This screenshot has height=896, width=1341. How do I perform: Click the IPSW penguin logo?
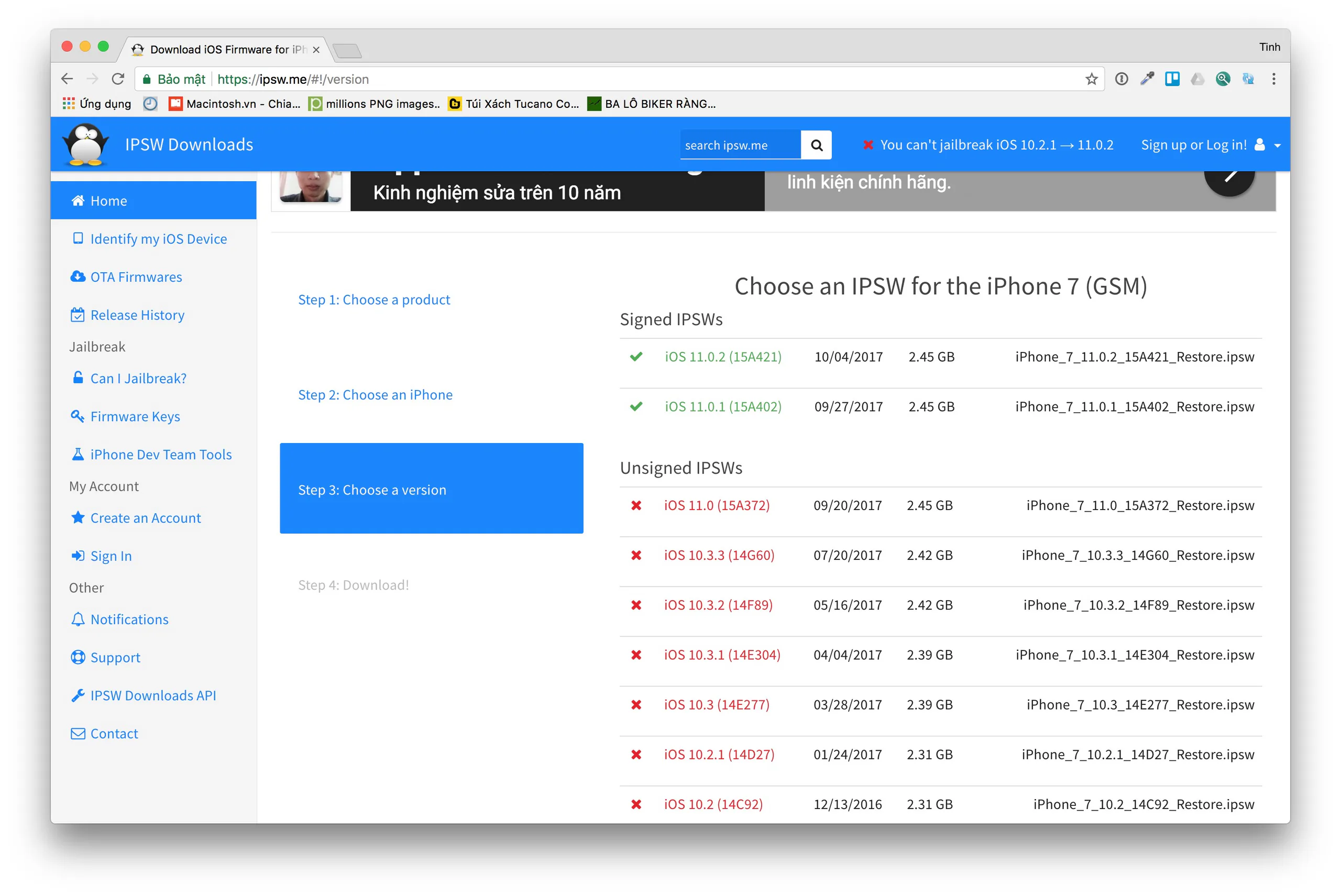[85, 145]
